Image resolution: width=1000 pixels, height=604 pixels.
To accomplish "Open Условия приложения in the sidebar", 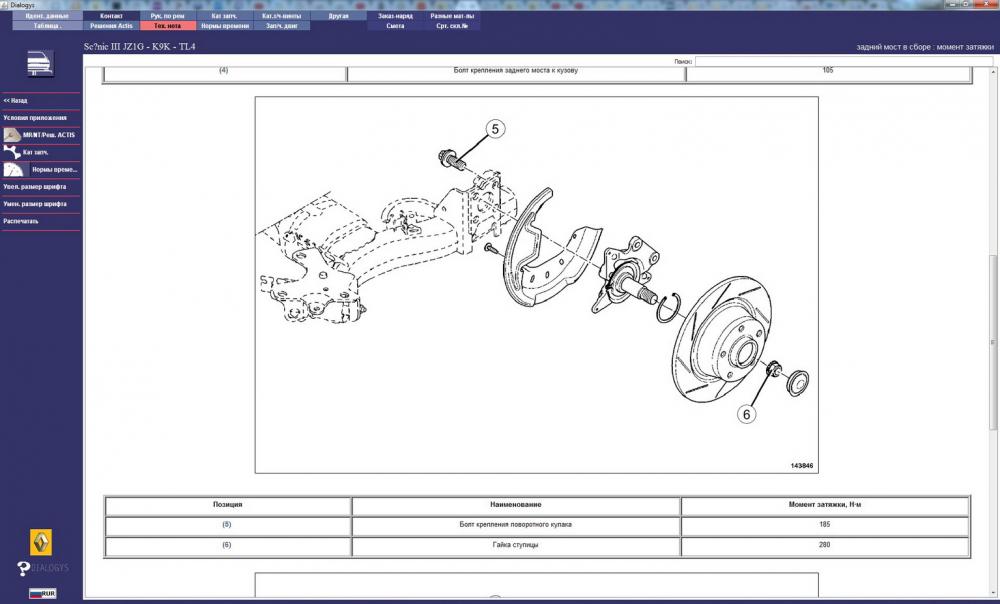I will (x=35, y=118).
